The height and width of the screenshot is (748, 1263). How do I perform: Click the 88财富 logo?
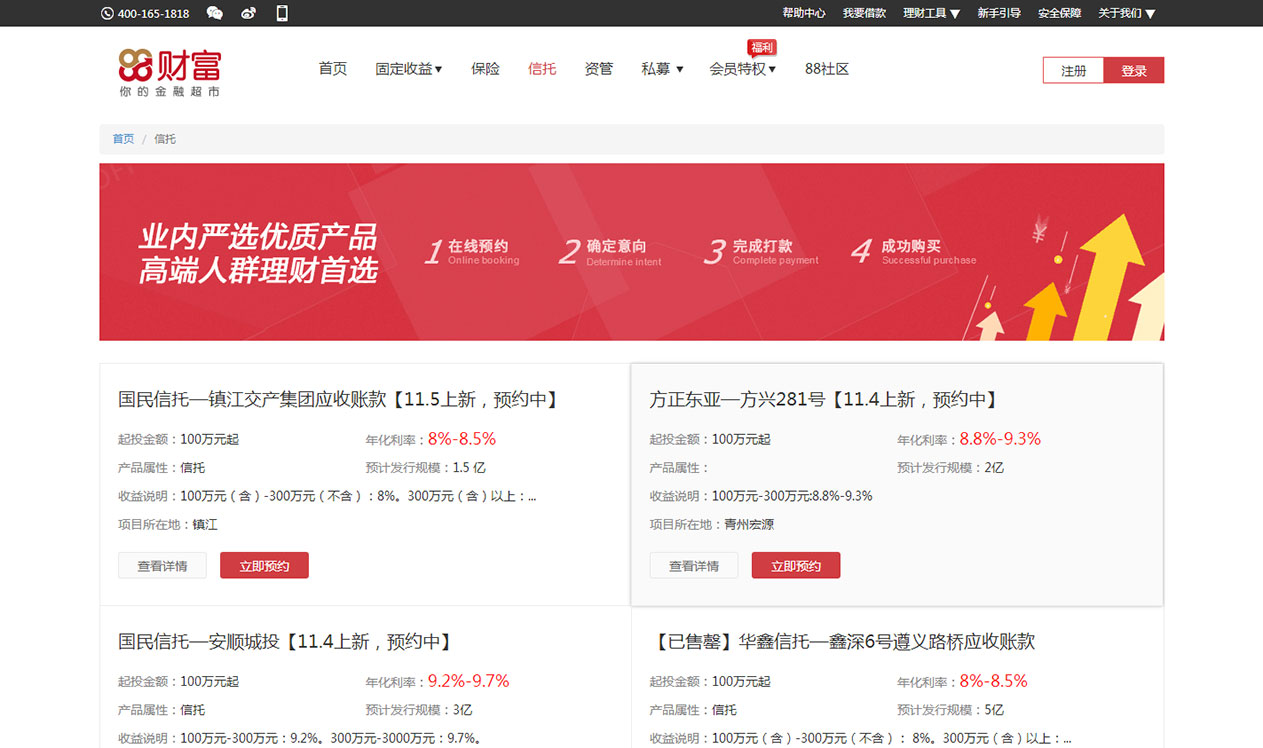click(x=169, y=72)
